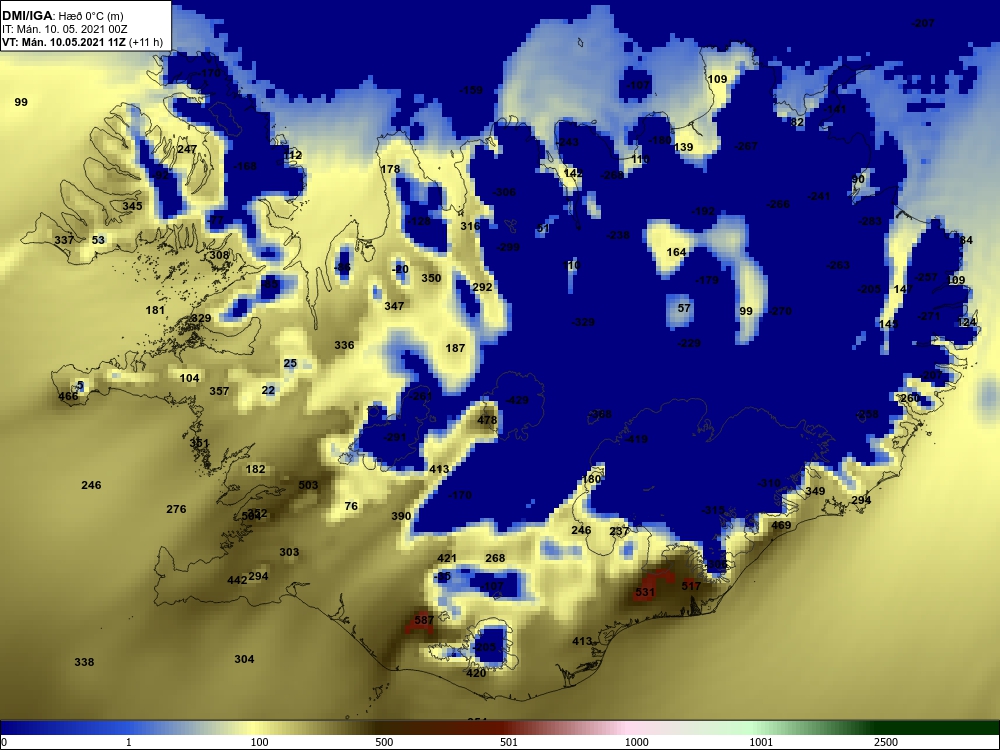This screenshot has height=750, width=1000.
Task: Click the map value 164
Action: [x=676, y=252]
